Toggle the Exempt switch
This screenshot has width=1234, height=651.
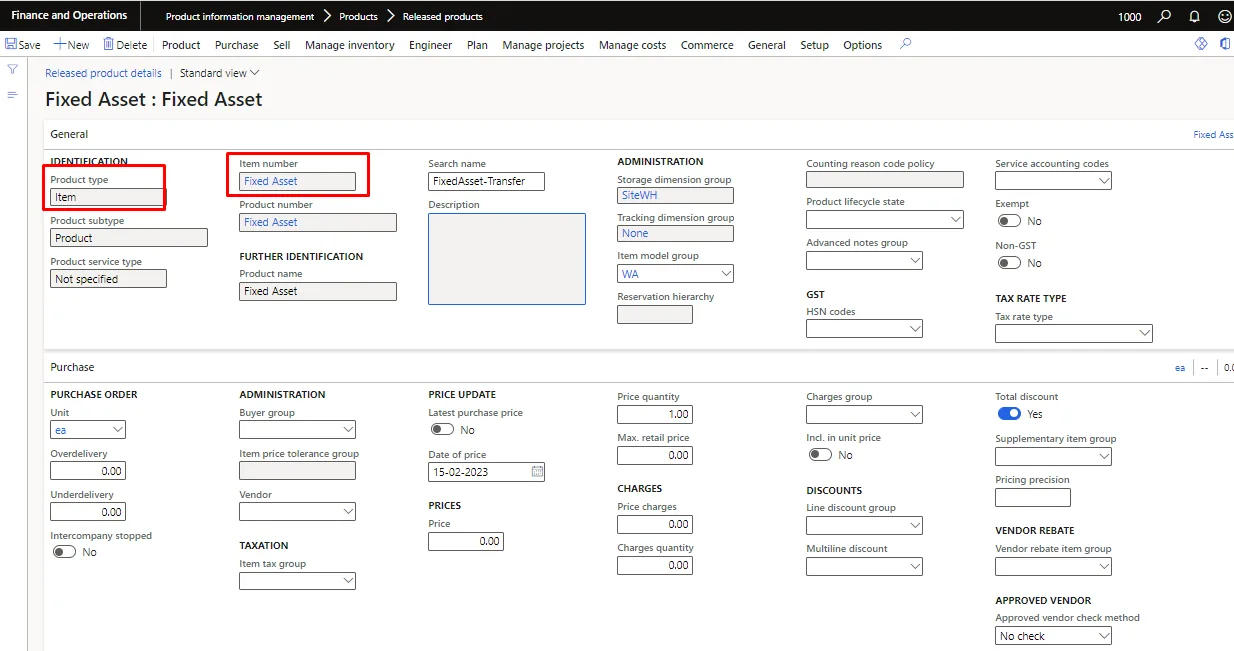click(1009, 221)
